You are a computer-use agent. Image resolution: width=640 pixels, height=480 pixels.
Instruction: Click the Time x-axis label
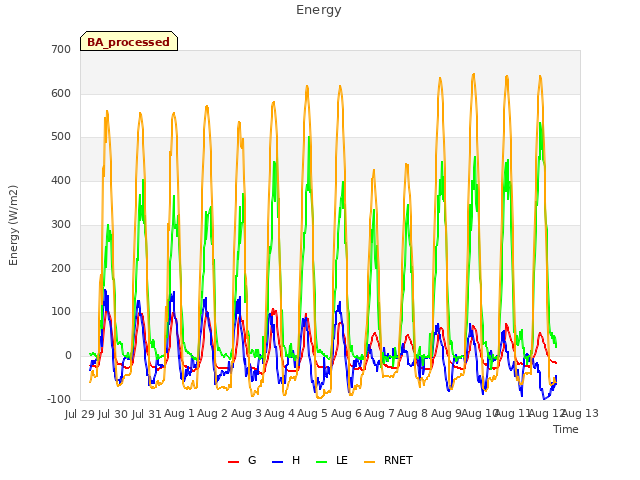point(566,429)
